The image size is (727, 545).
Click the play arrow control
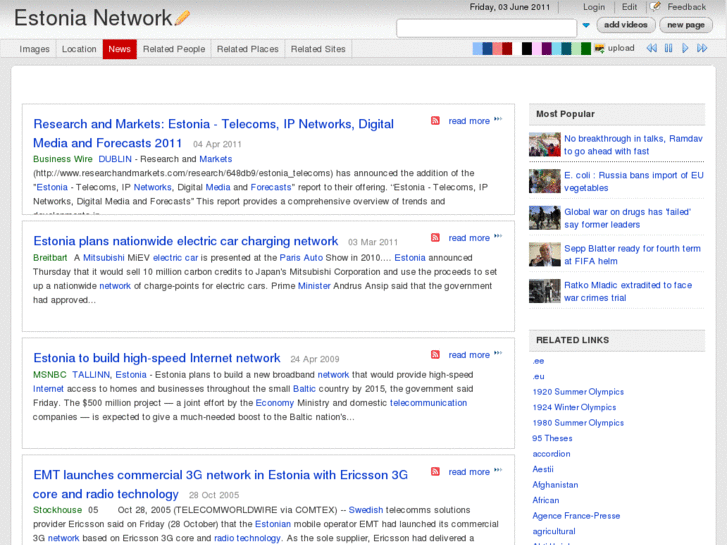pos(685,48)
